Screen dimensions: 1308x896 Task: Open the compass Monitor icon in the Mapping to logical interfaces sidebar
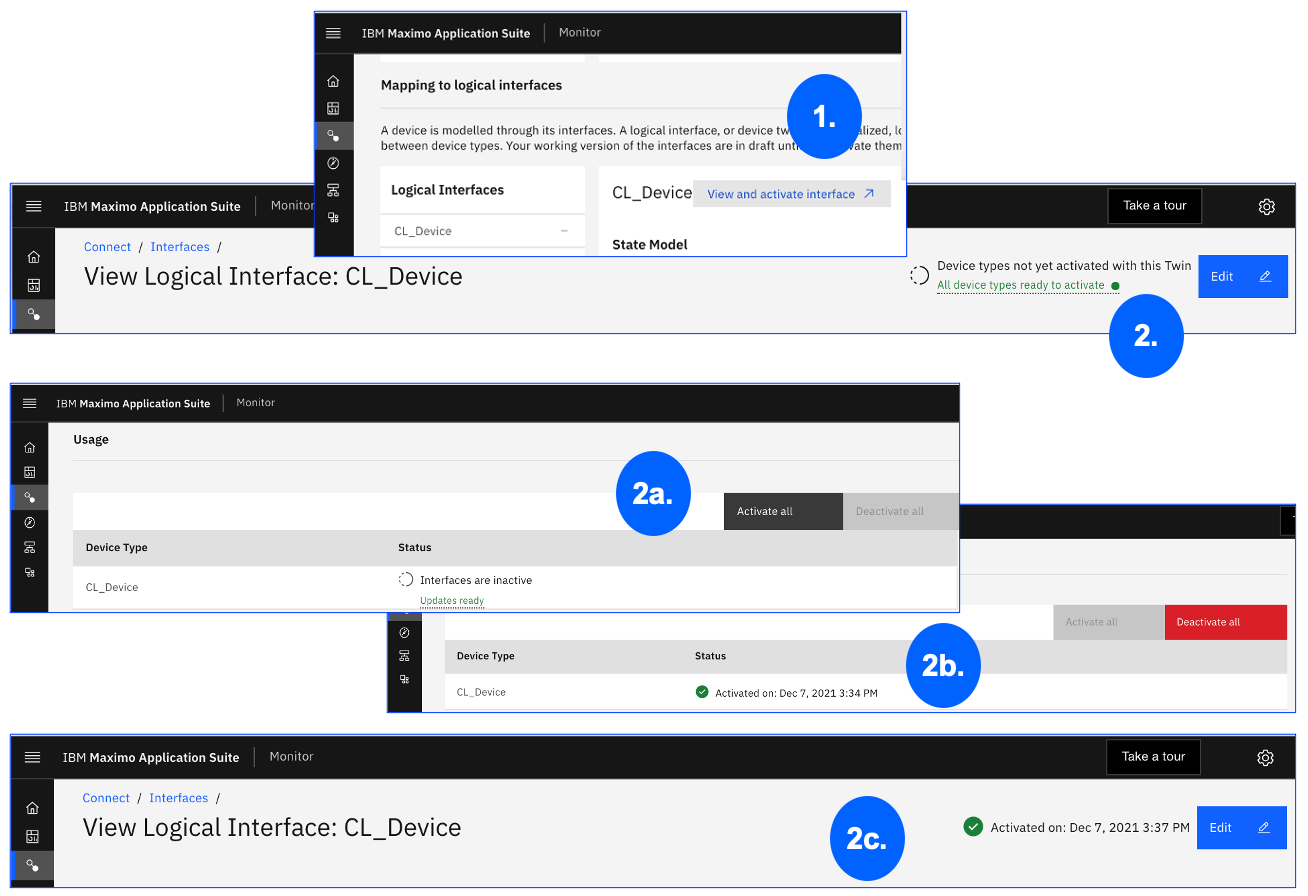click(333, 163)
